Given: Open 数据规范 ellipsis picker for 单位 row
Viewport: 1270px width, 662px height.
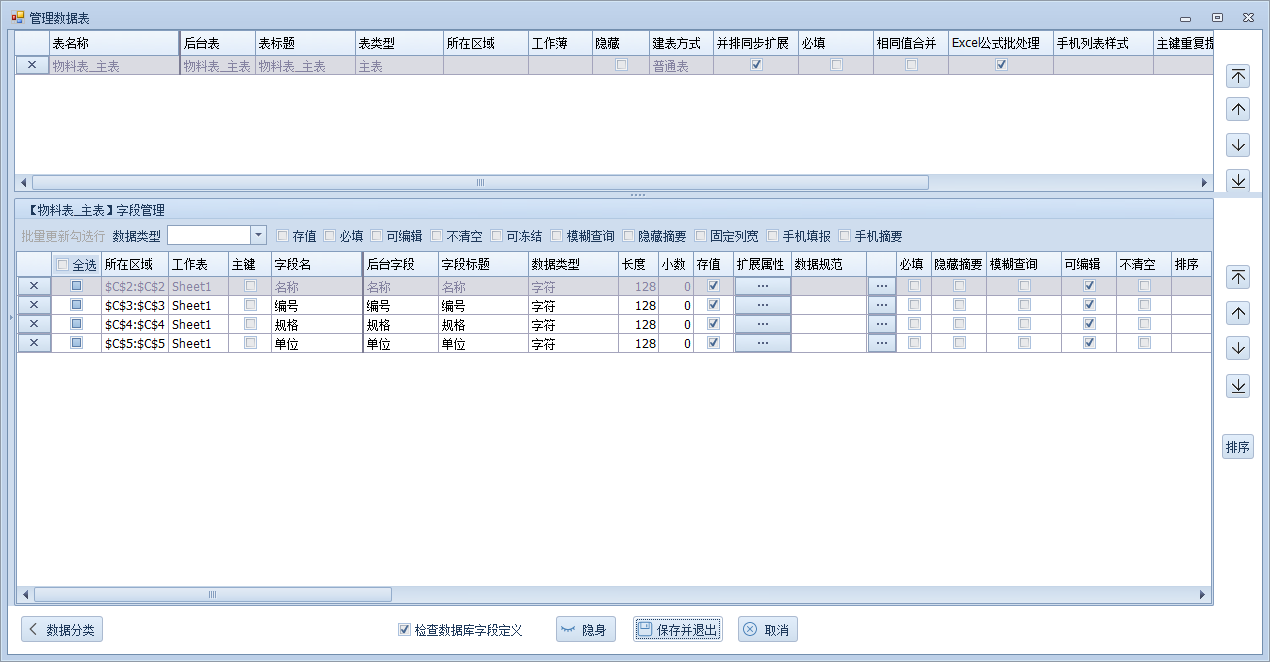Looking at the screenshot, I should click(881, 343).
